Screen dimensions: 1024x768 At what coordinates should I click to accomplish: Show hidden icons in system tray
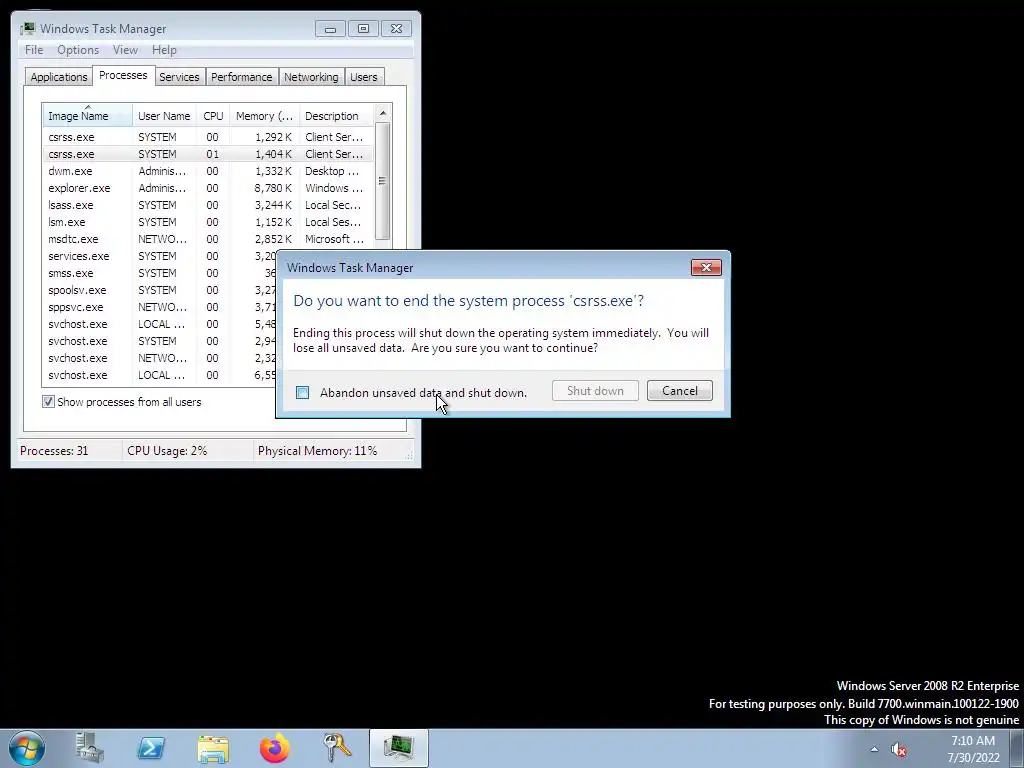[874, 749]
